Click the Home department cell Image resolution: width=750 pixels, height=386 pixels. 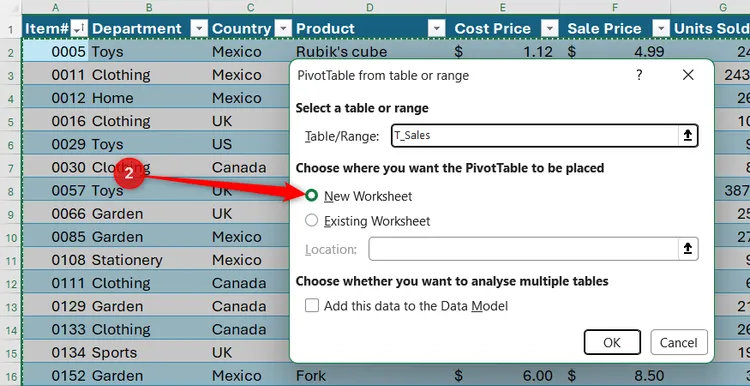pos(149,98)
